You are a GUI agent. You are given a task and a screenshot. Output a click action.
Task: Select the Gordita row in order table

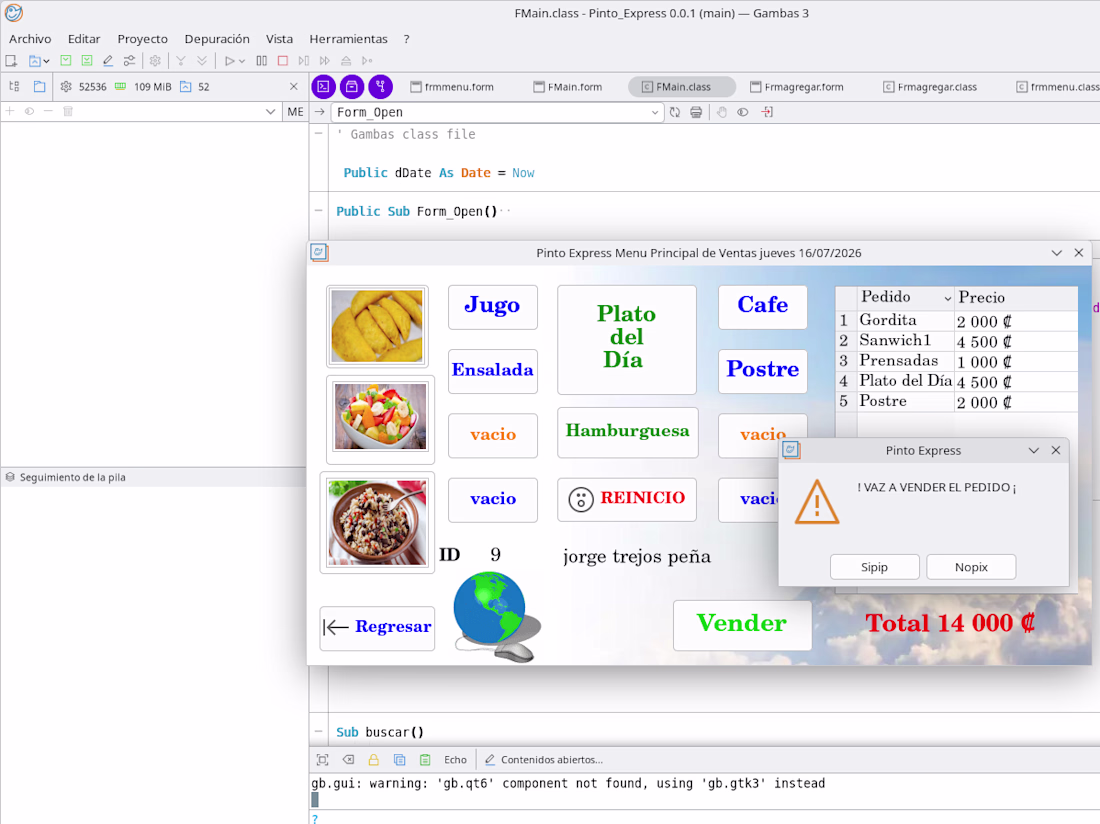tap(957, 320)
